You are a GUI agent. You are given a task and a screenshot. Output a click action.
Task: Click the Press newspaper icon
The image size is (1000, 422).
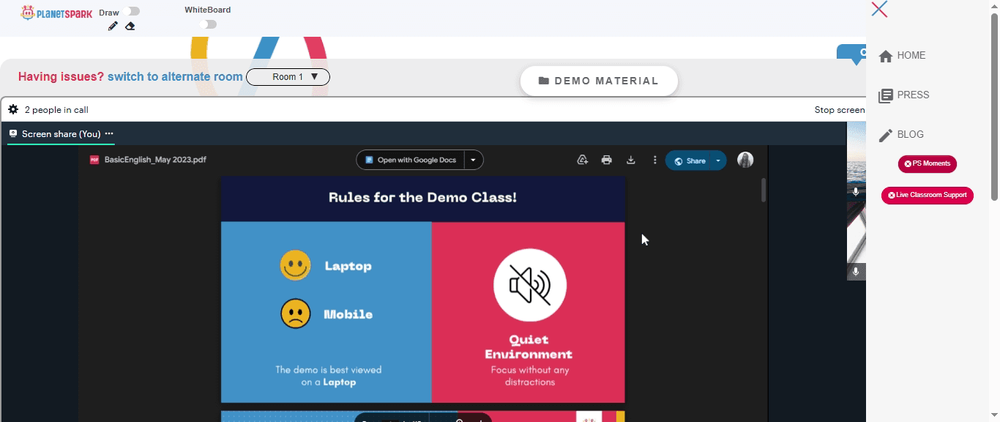(885, 96)
